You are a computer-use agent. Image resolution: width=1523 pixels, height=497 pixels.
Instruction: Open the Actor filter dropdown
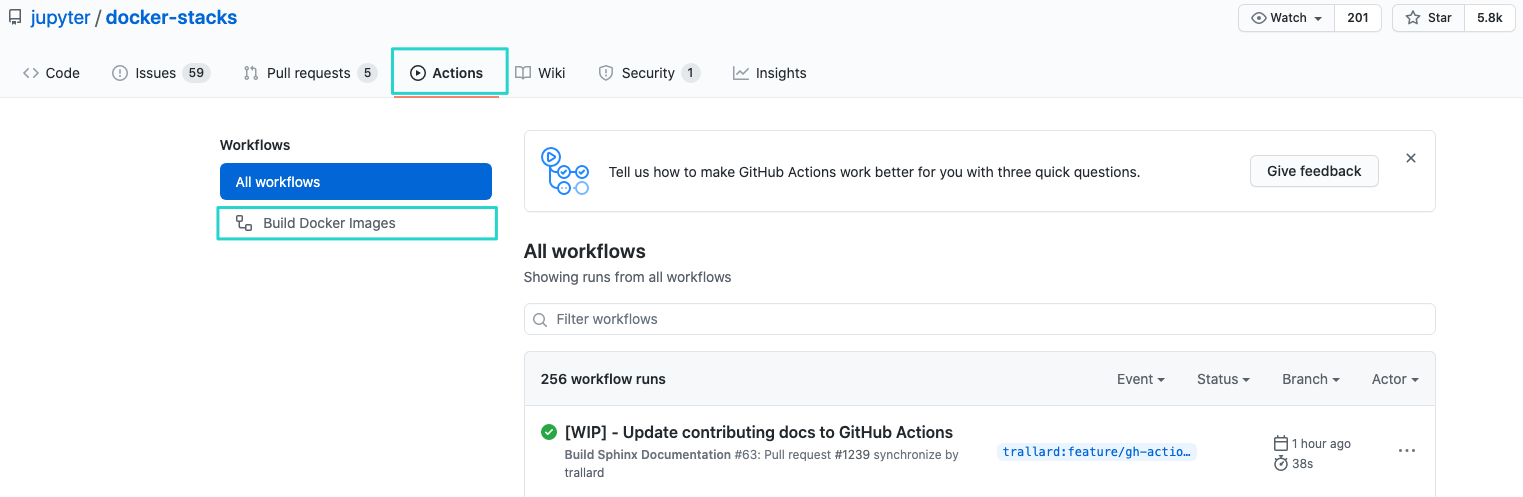tap(1395, 379)
